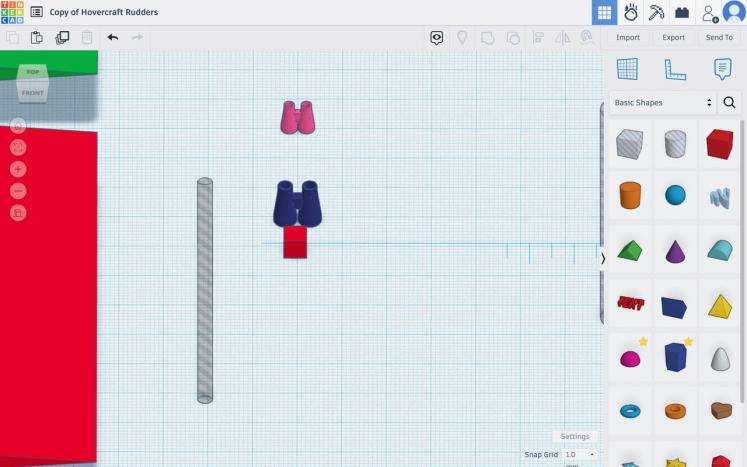This screenshot has width=747, height=467.
Task: Click the Paste icon
Action: [37, 38]
